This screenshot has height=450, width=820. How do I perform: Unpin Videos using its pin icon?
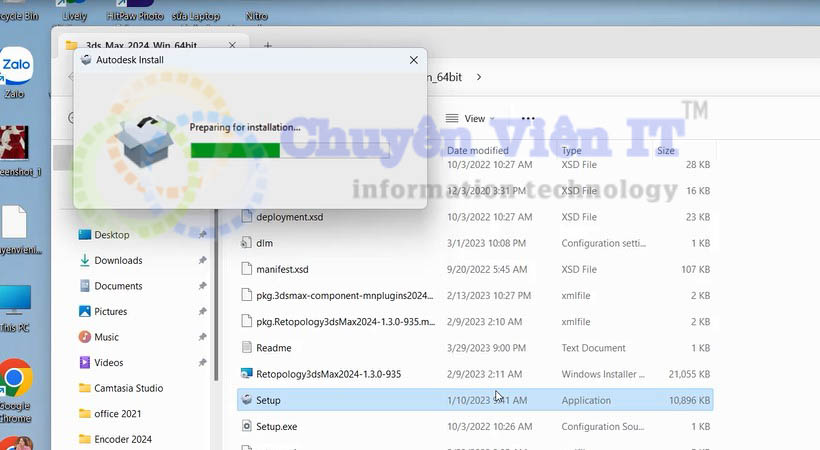202,362
